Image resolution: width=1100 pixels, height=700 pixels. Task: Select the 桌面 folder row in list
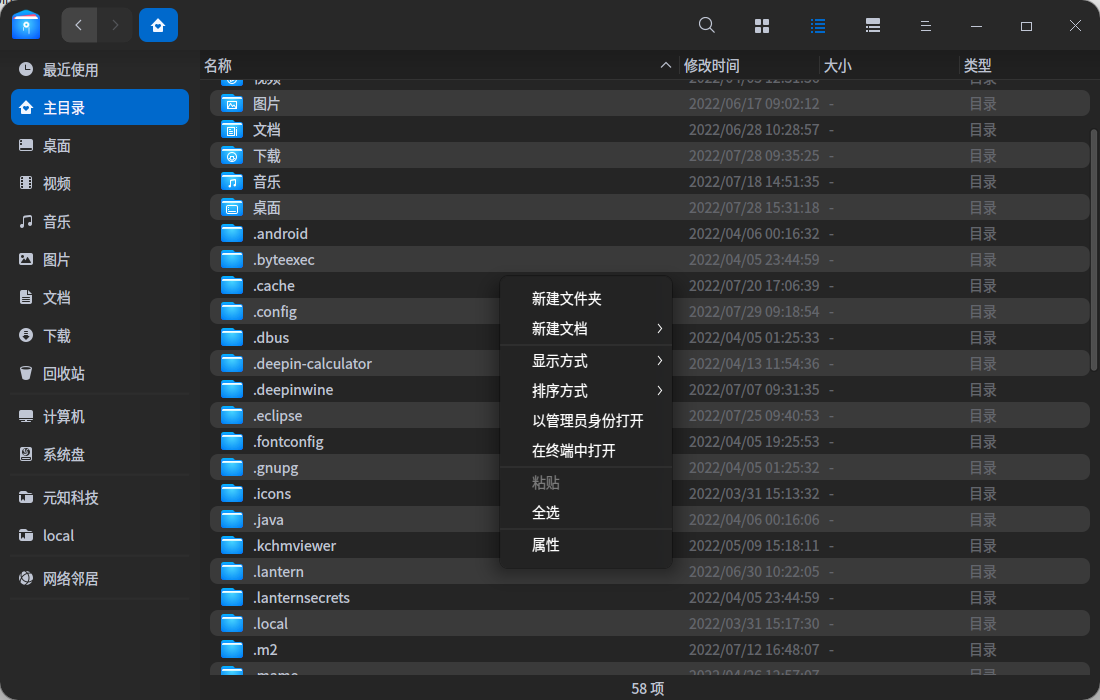650,208
